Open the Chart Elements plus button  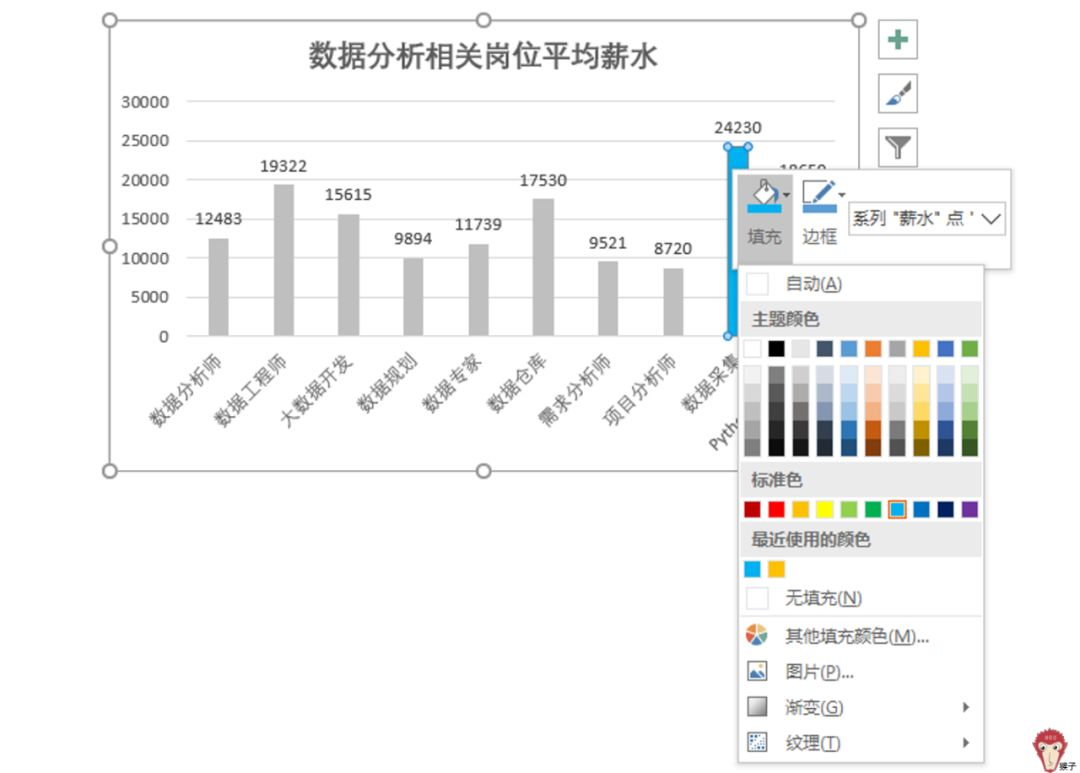897,39
